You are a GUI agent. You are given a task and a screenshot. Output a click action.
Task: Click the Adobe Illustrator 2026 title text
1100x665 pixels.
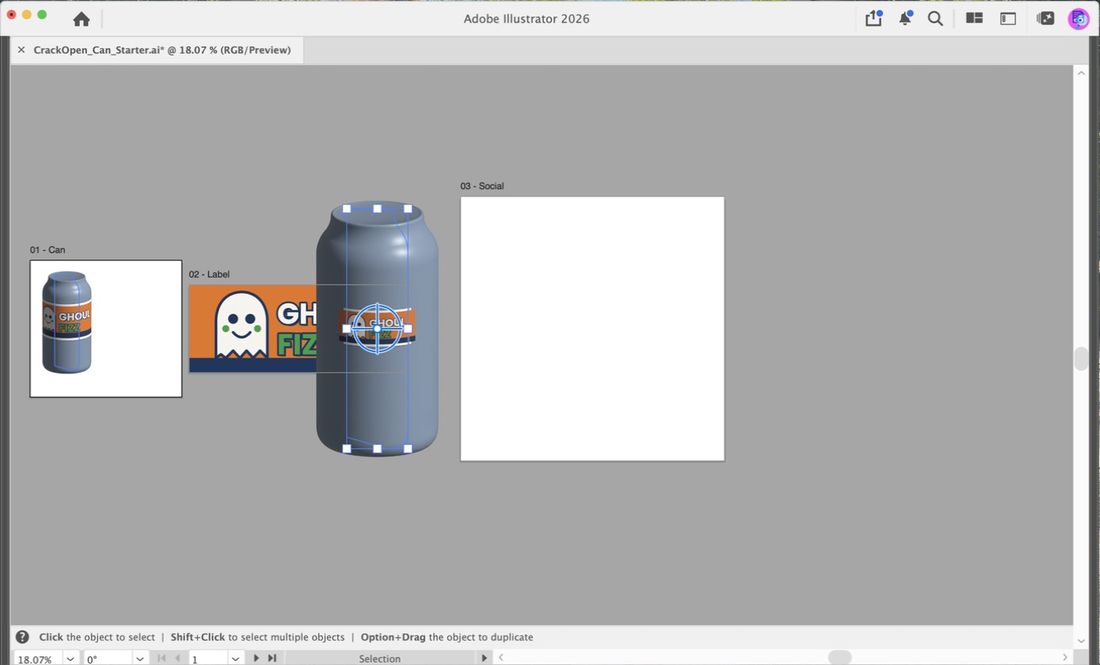[526, 19]
